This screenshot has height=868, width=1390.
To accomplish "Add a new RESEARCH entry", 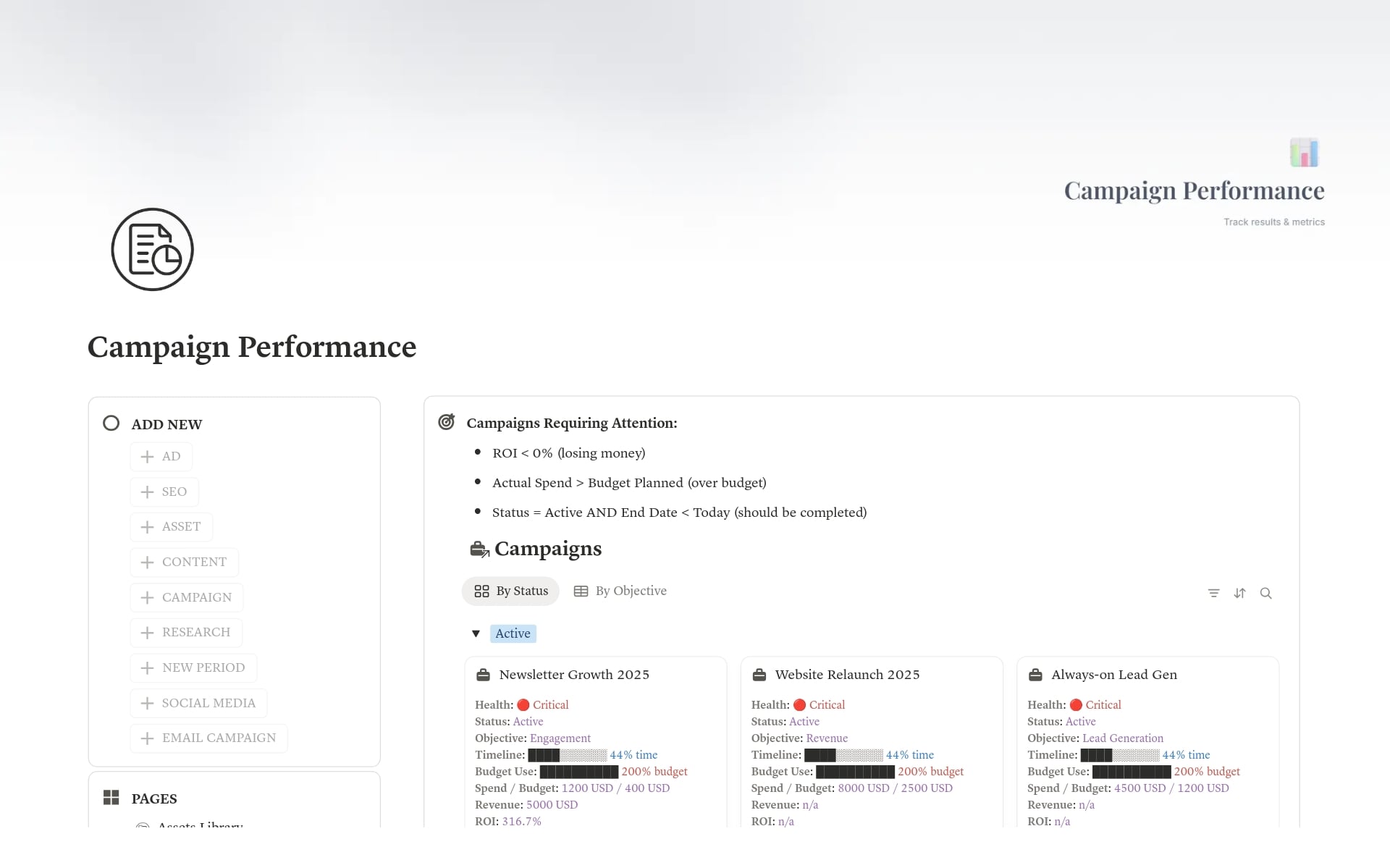I will coord(186,633).
